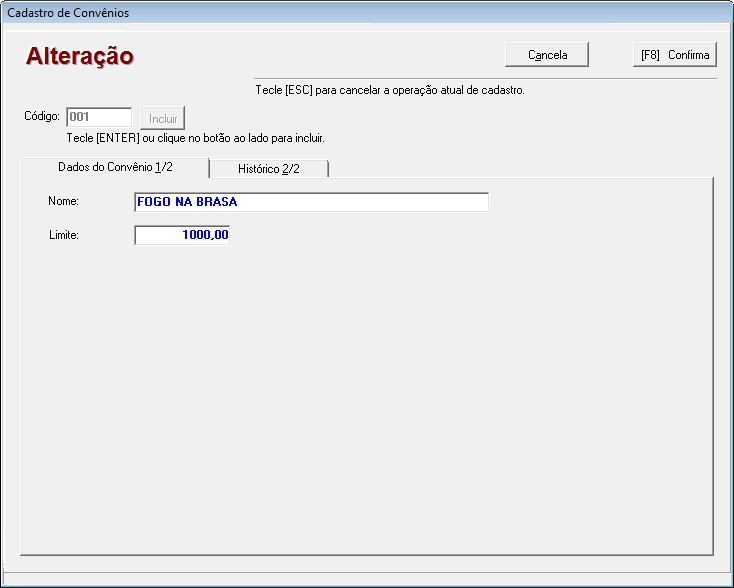Click empty space right of the Nome field
The width and height of the screenshot is (734, 588).
tap(600, 202)
